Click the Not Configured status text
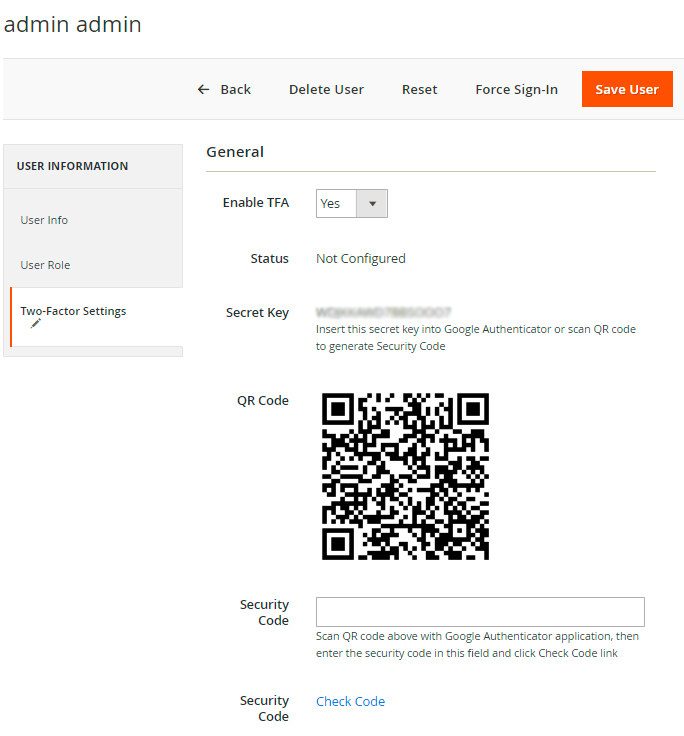Image resolution: width=684 pixels, height=736 pixels. pyautogui.click(x=361, y=258)
